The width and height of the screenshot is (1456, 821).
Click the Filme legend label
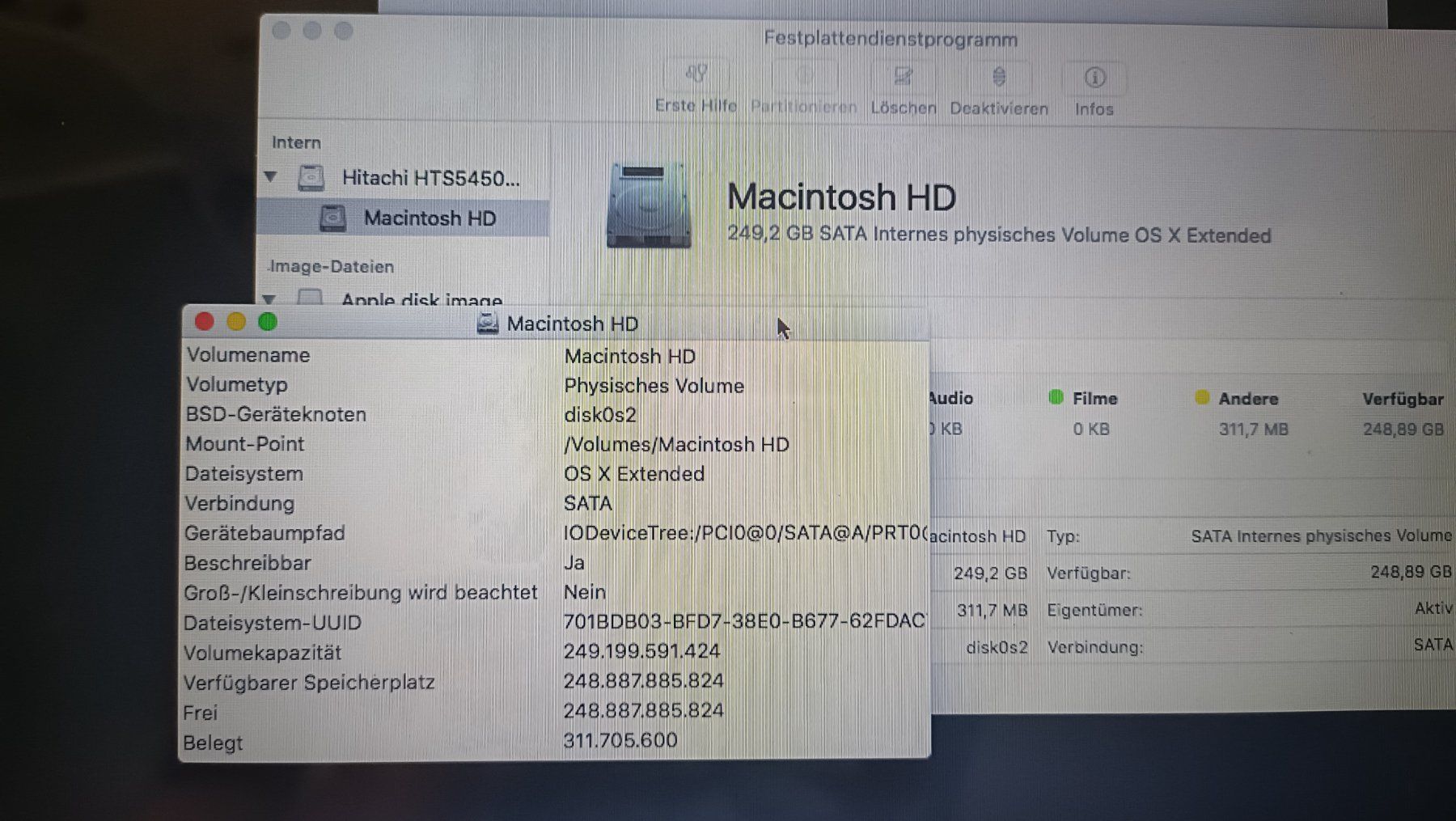point(1095,398)
